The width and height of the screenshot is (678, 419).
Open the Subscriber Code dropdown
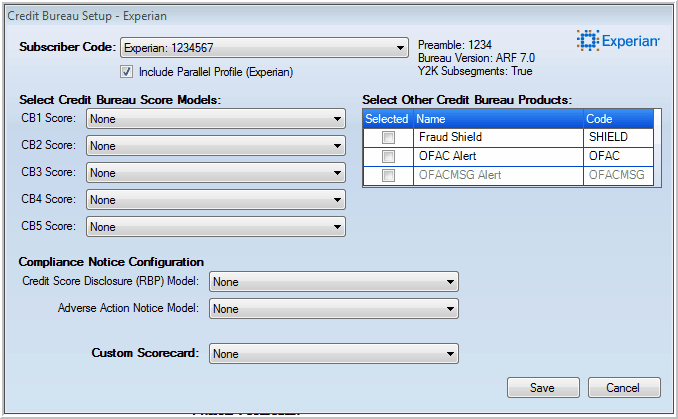(264, 48)
